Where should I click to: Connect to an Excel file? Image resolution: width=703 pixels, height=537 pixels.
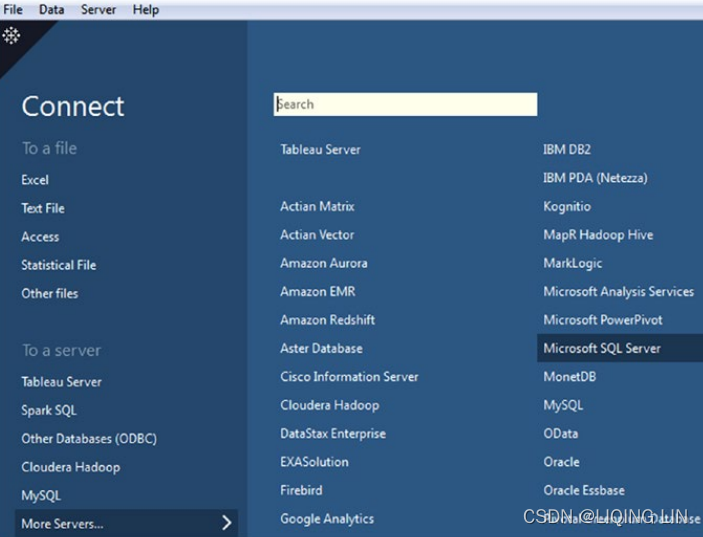tap(35, 180)
